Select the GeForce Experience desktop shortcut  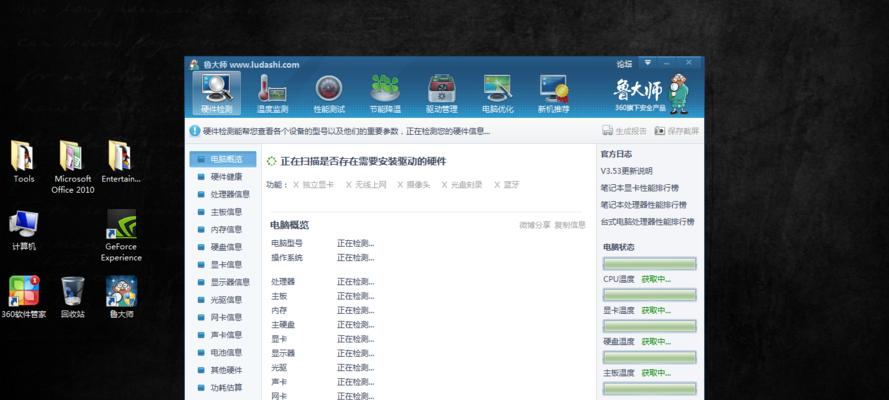click(x=121, y=236)
